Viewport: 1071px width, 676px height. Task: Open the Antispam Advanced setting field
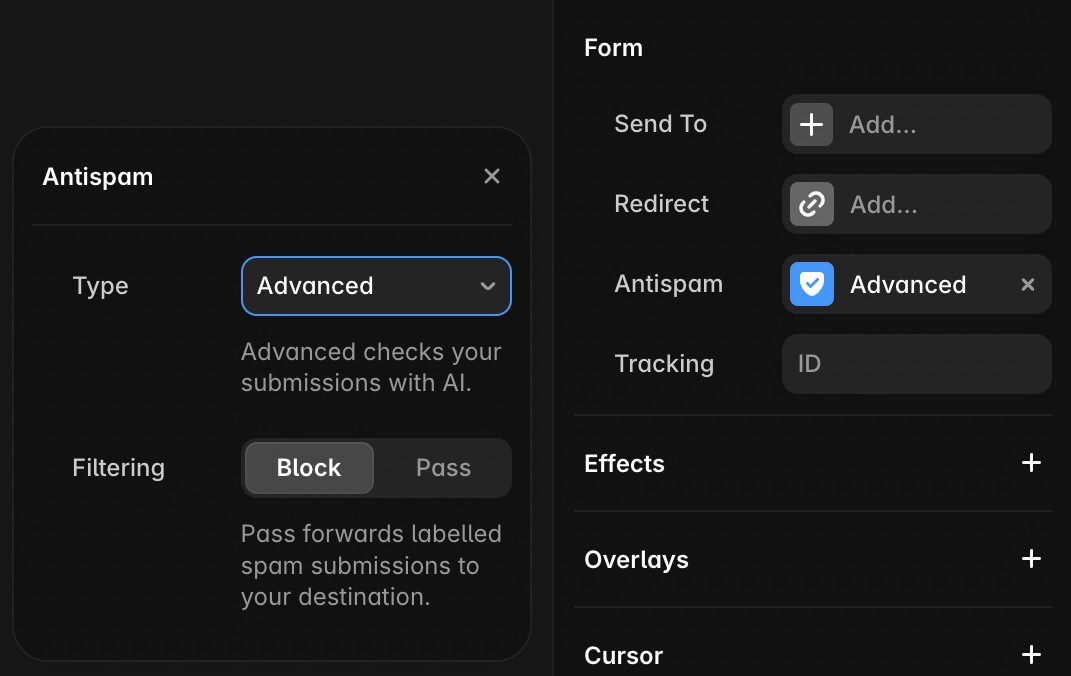point(917,284)
